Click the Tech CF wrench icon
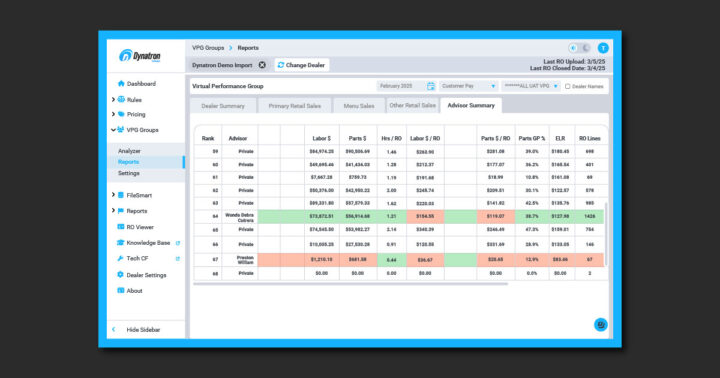 pos(121,258)
